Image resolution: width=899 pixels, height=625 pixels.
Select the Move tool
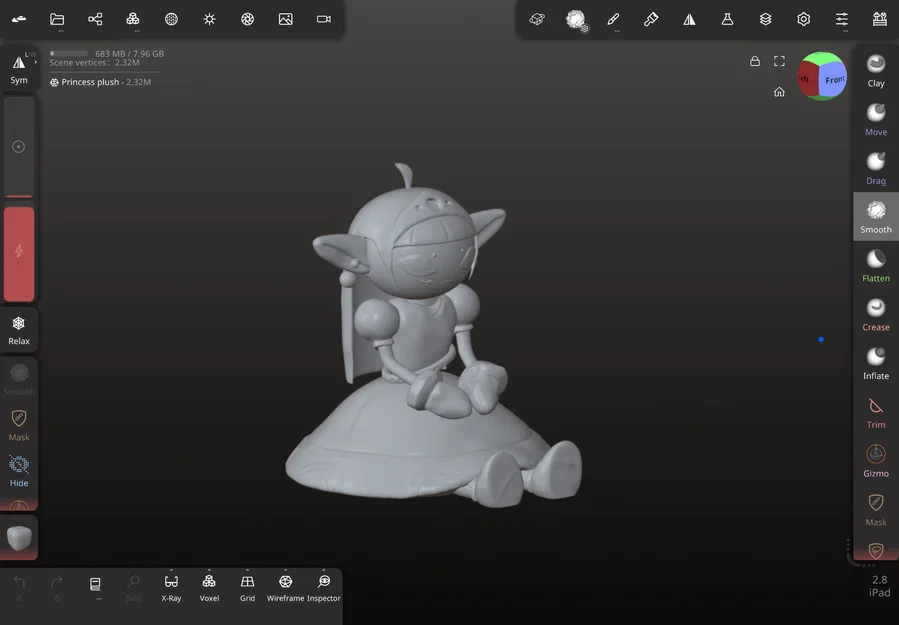point(875,119)
